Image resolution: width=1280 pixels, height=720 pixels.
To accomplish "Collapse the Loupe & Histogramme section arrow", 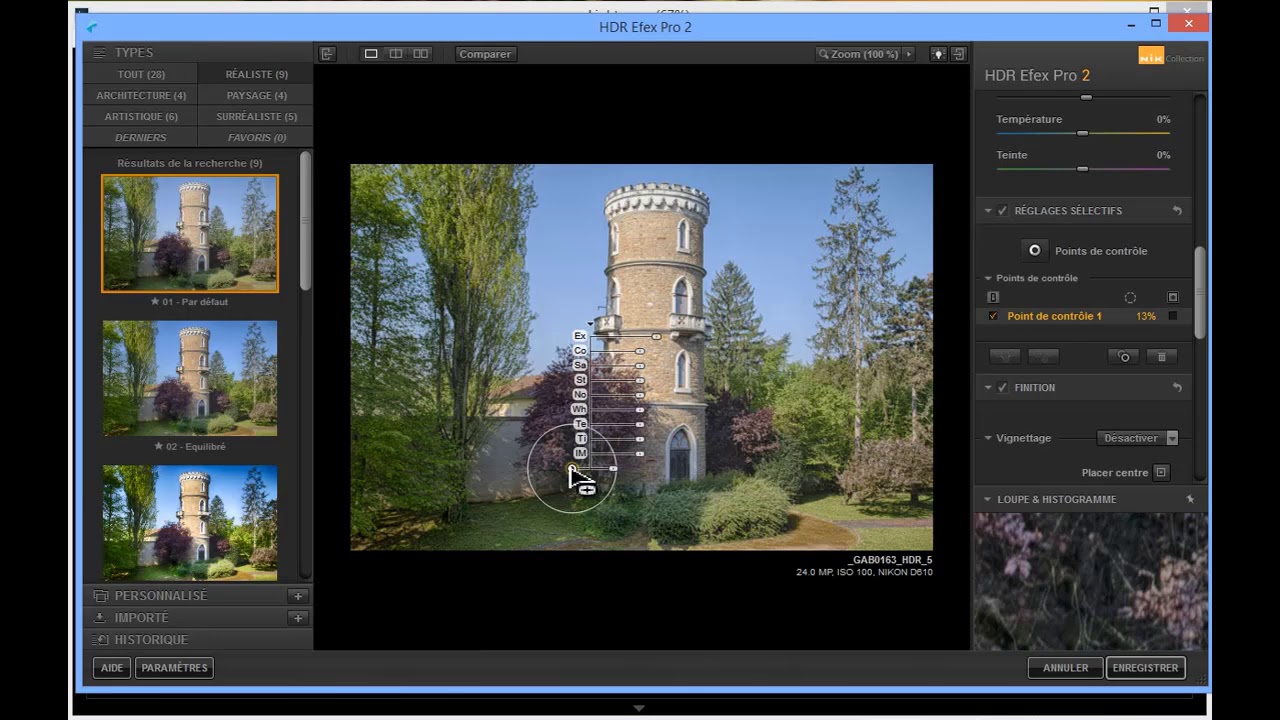I will [x=988, y=499].
